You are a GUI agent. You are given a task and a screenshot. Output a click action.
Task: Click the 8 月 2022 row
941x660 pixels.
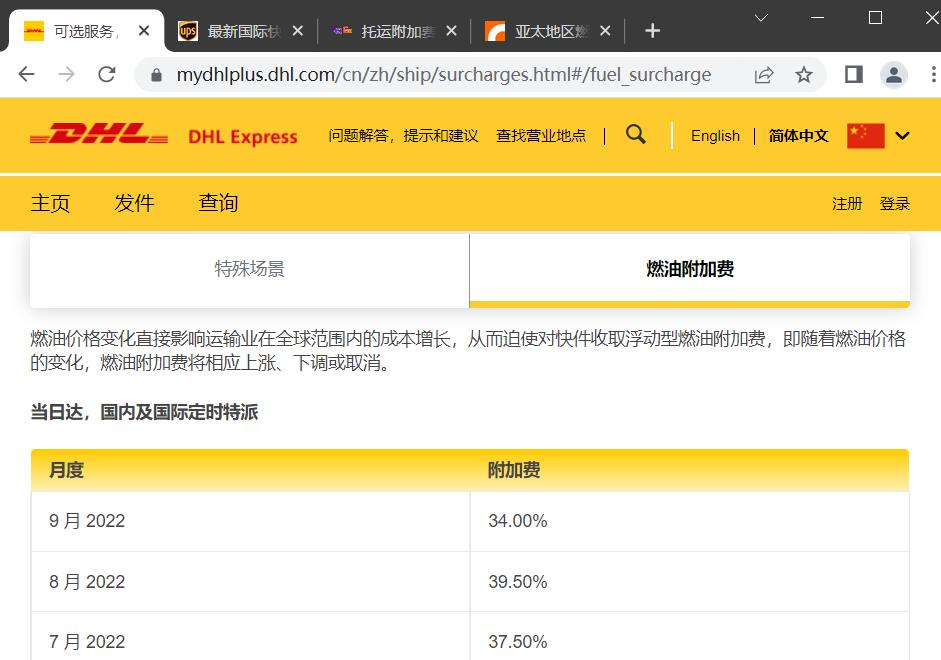coord(470,581)
